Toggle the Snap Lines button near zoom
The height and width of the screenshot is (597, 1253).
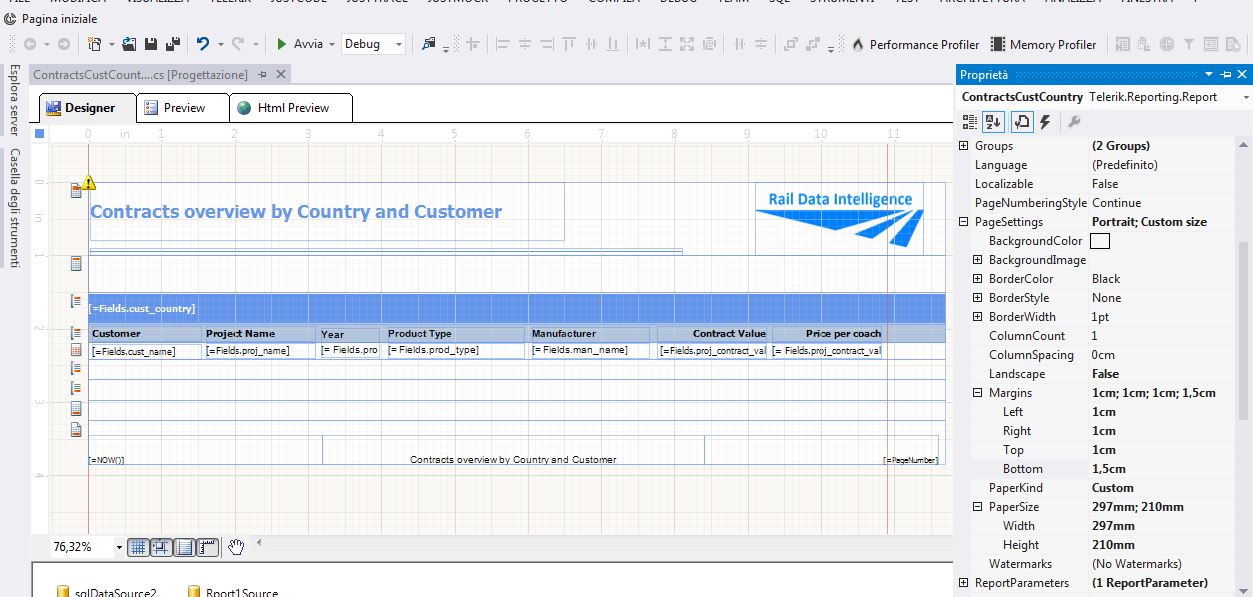click(x=184, y=547)
